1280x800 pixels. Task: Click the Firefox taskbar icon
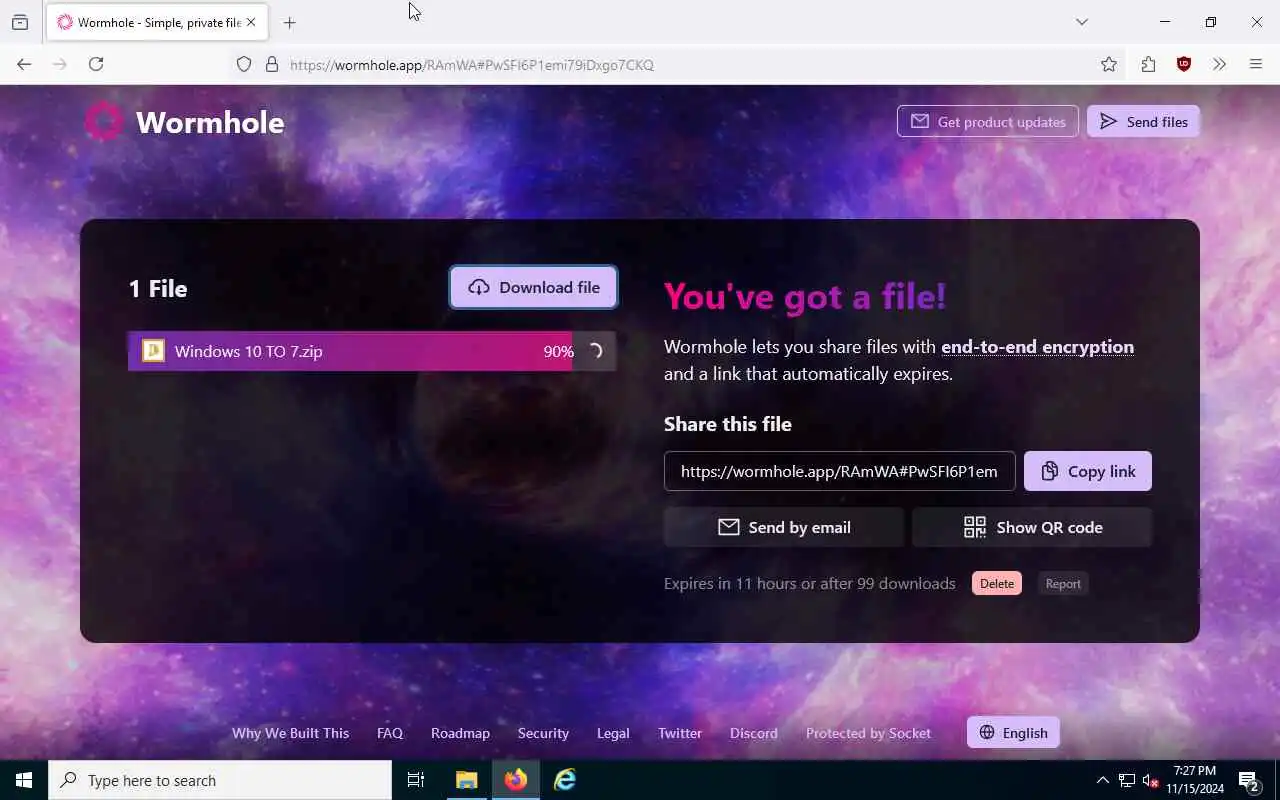coord(516,780)
